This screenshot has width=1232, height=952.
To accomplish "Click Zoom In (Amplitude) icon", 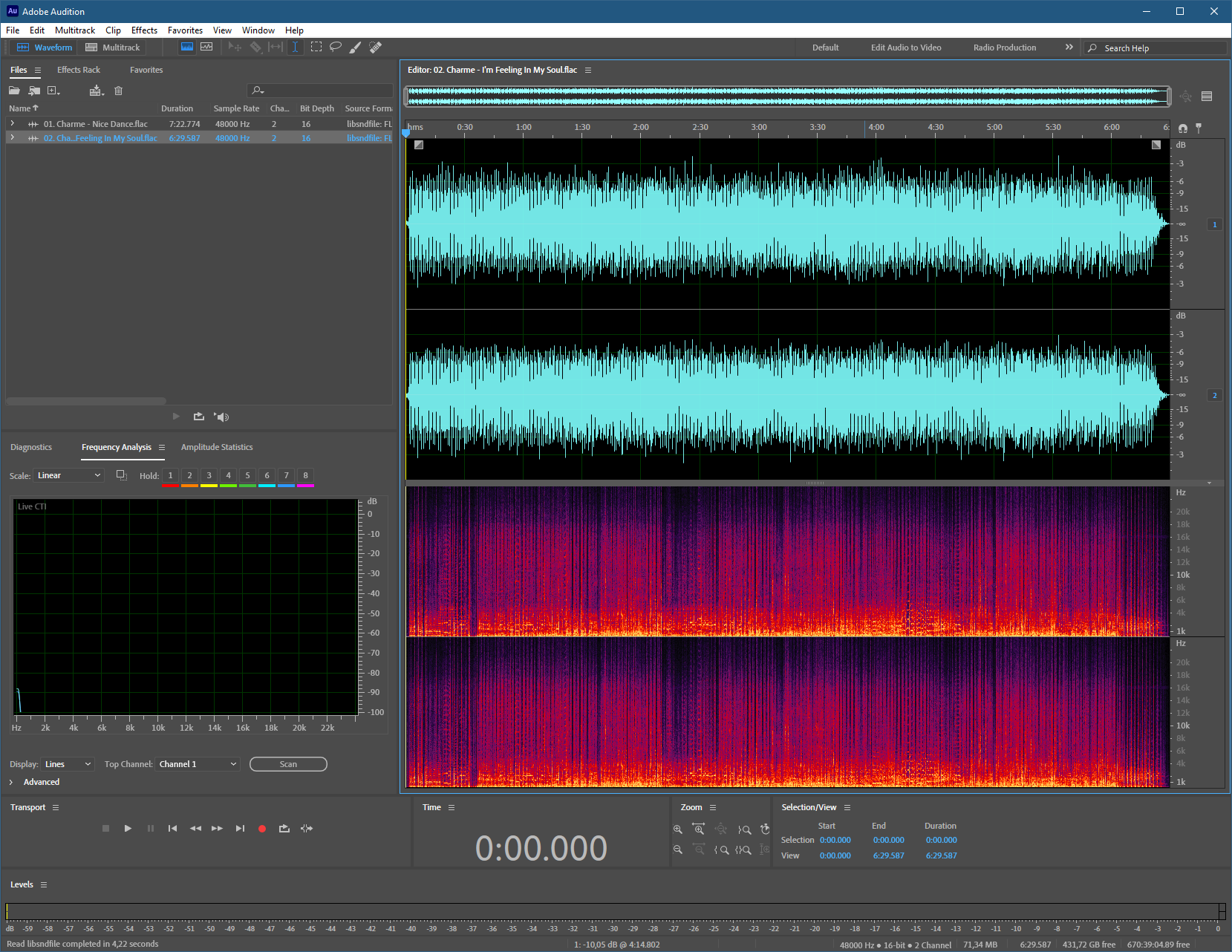I will click(x=678, y=829).
